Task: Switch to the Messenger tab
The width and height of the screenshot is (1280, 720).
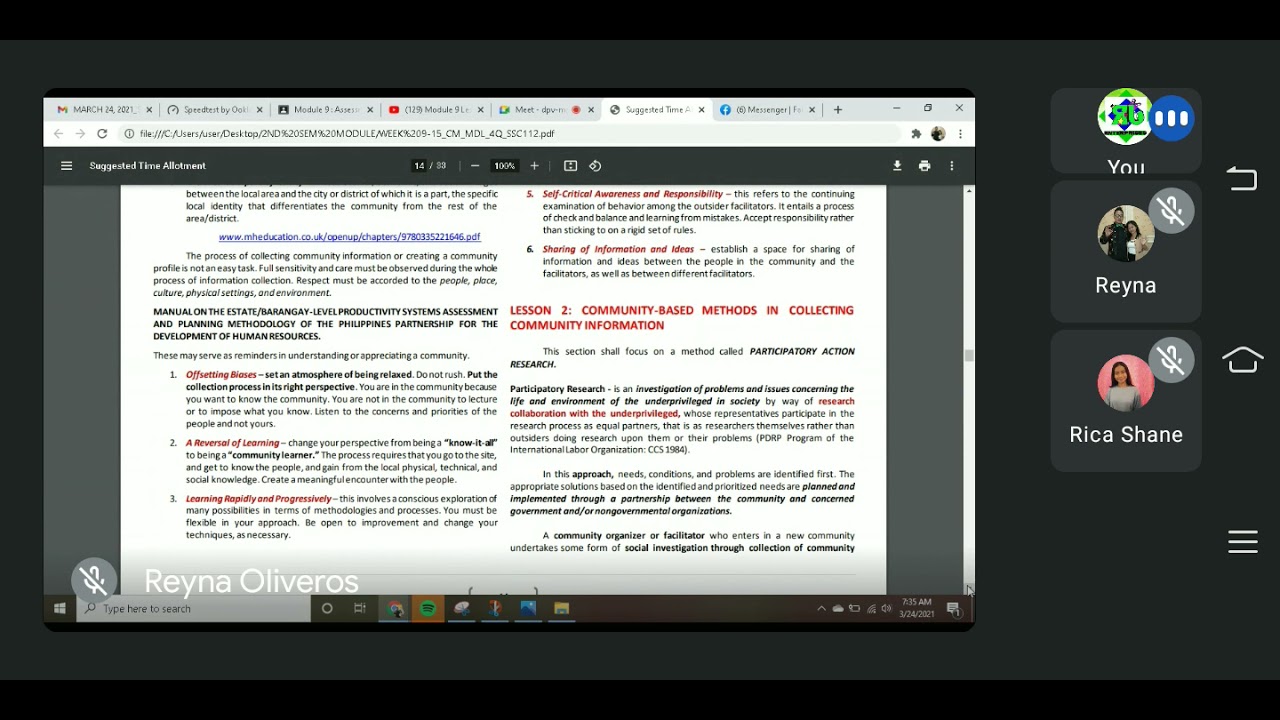Action: coord(768,110)
